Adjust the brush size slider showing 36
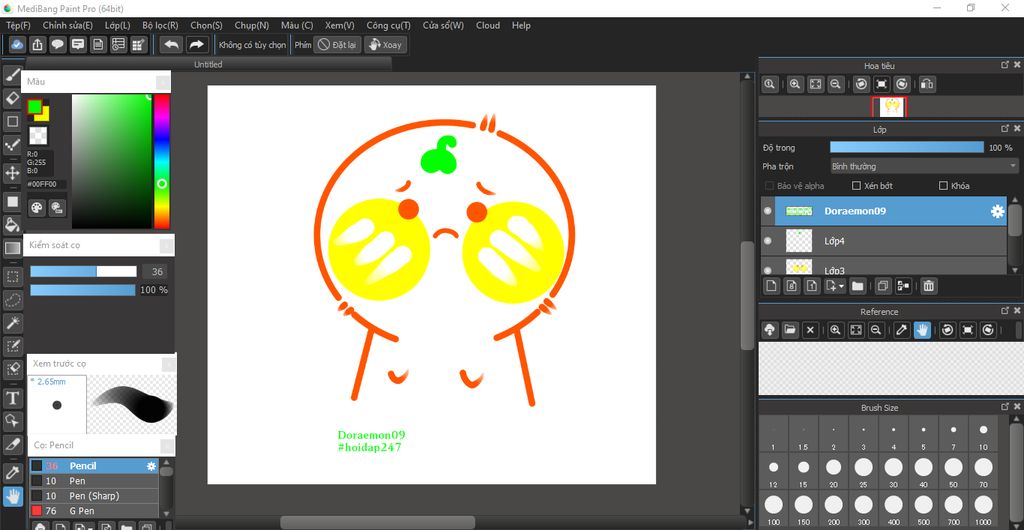Screen dimensions: 1024x530 pyautogui.click(x=83, y=272)
